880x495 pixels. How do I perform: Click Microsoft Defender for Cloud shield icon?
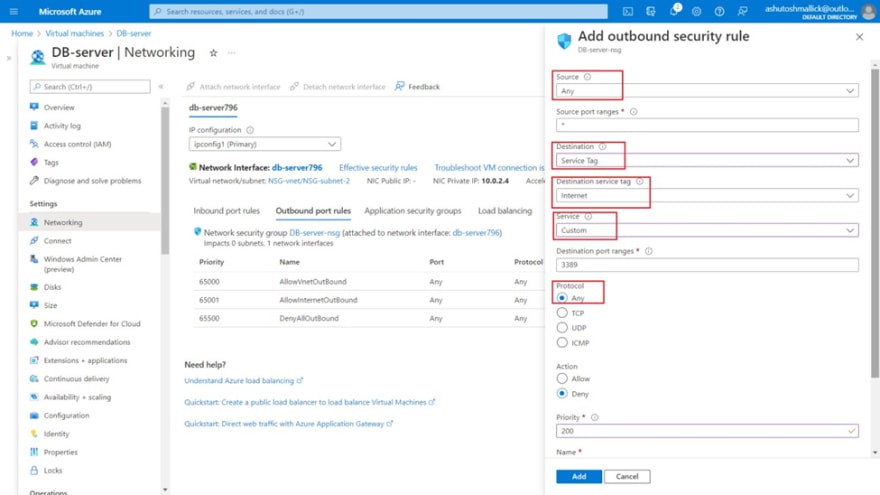coord(34,324)
